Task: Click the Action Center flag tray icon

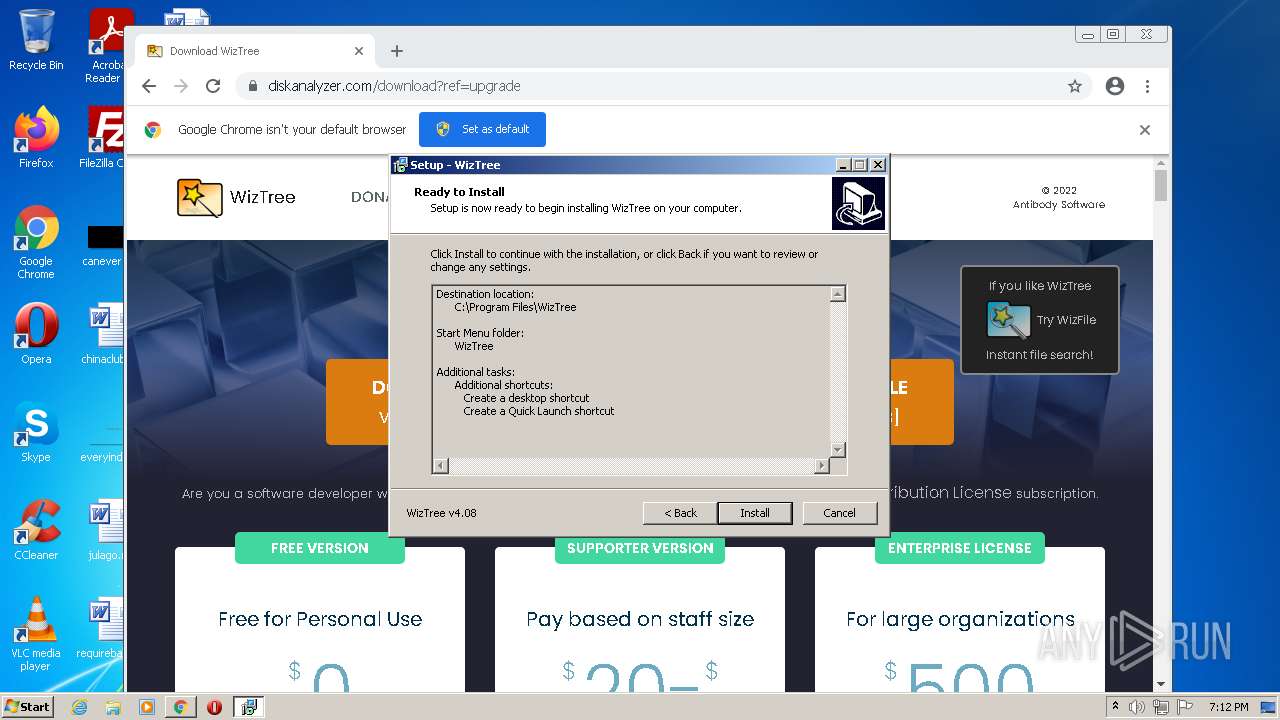Action: click(x=1185, y=707)
